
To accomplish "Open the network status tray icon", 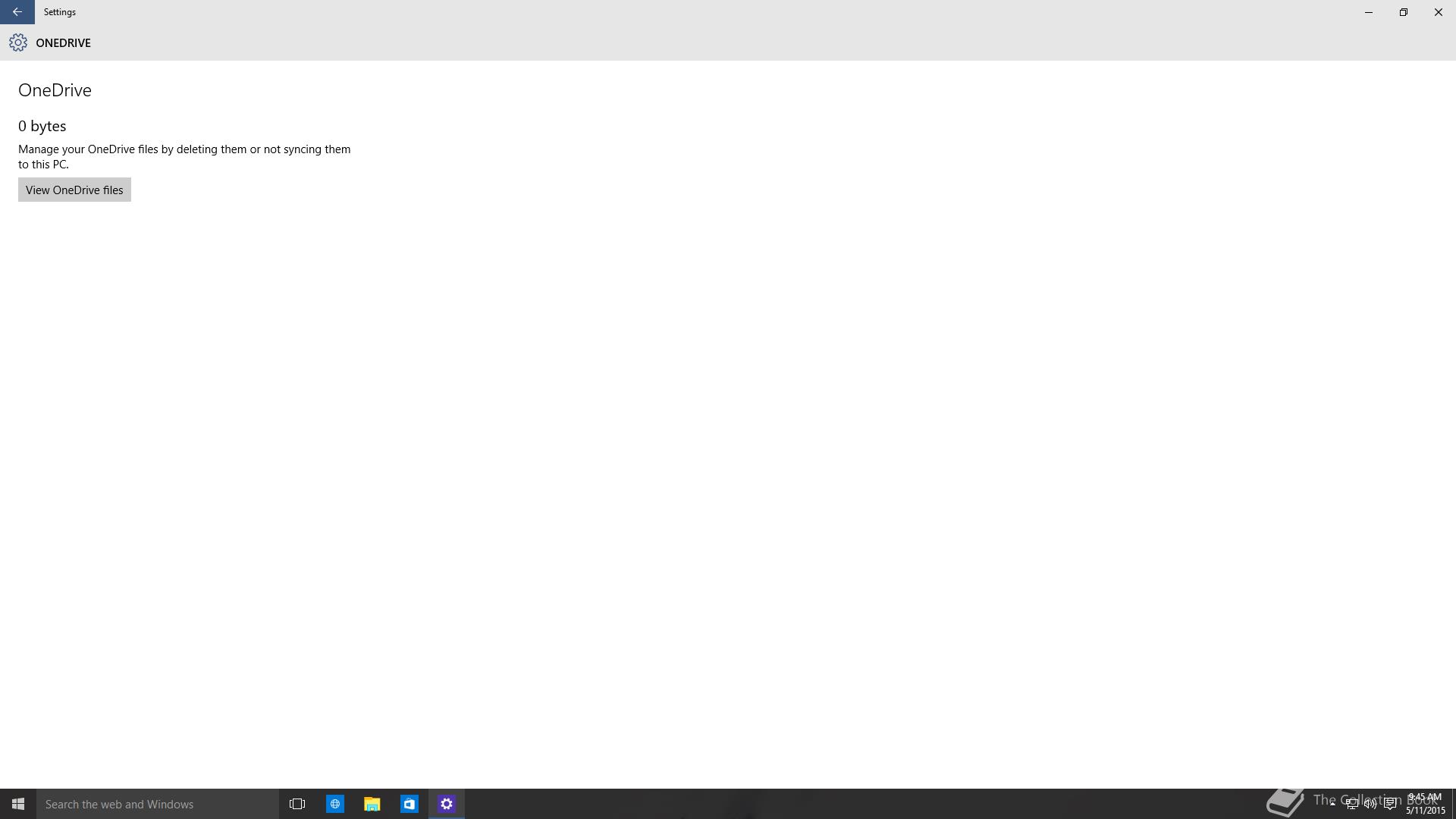I will [1351, 804].
